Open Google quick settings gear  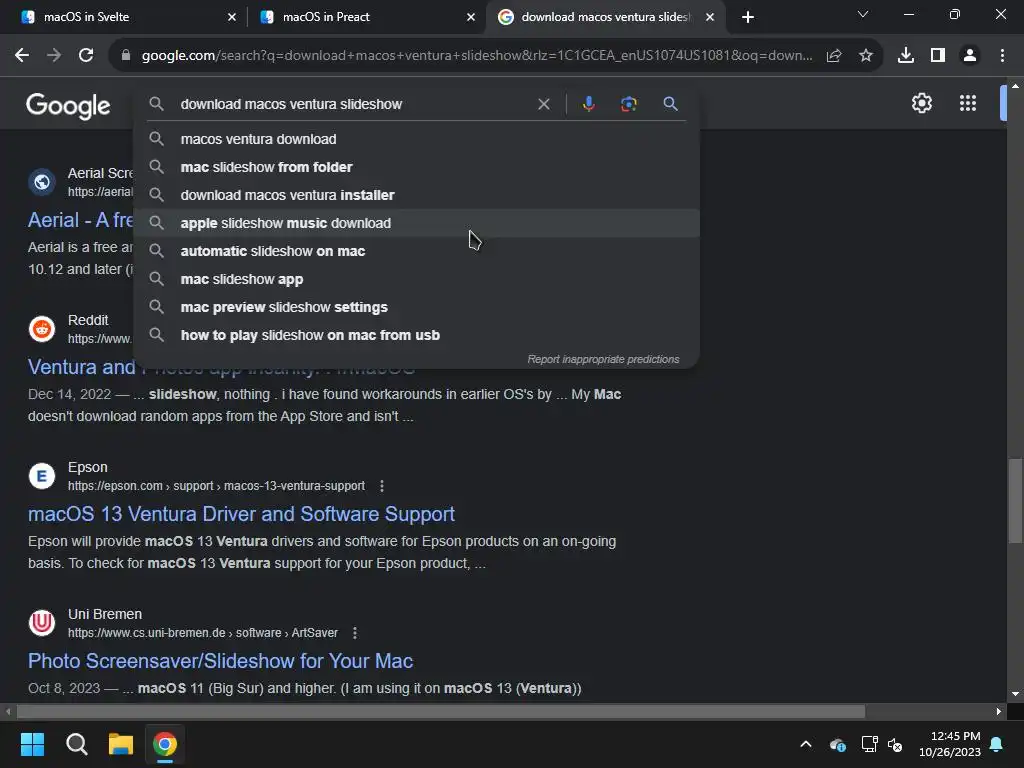(x=921, y=103)
